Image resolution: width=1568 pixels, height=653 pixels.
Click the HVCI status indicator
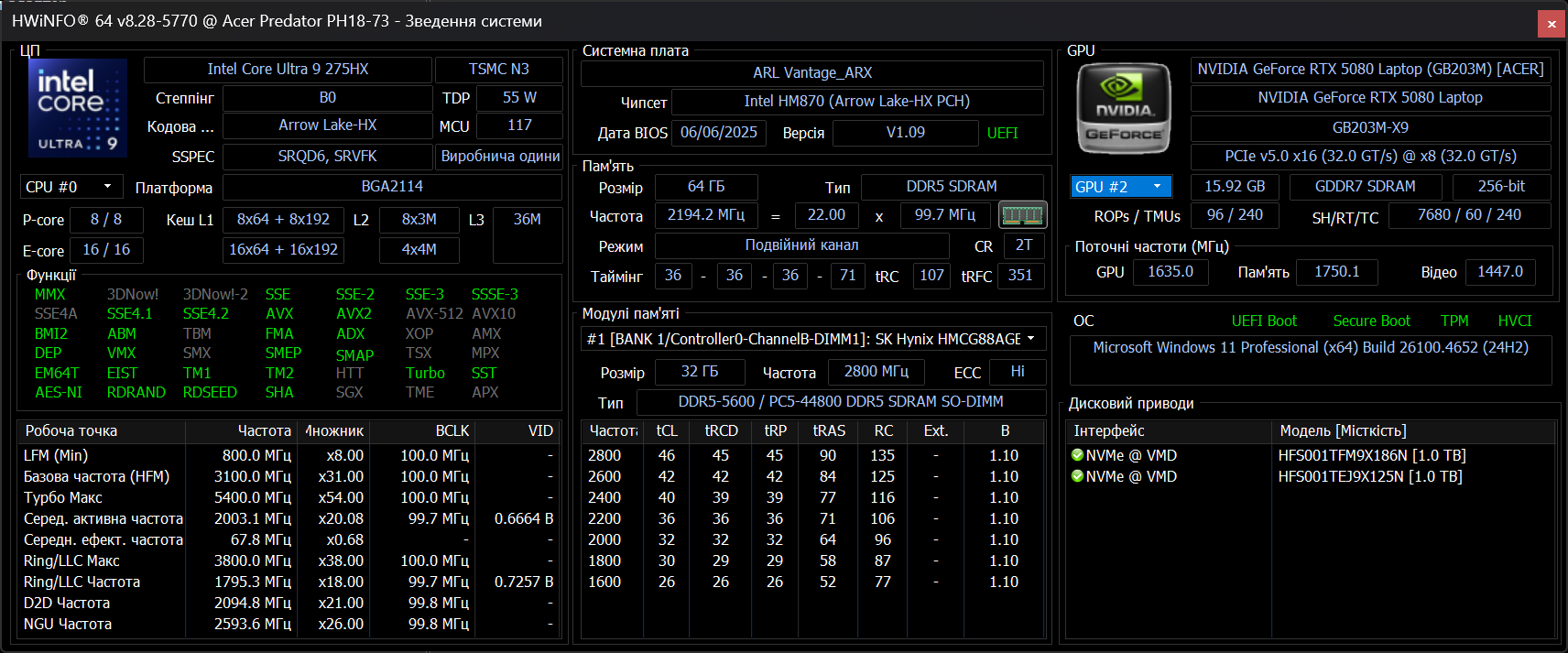(x=1514, y=321)
